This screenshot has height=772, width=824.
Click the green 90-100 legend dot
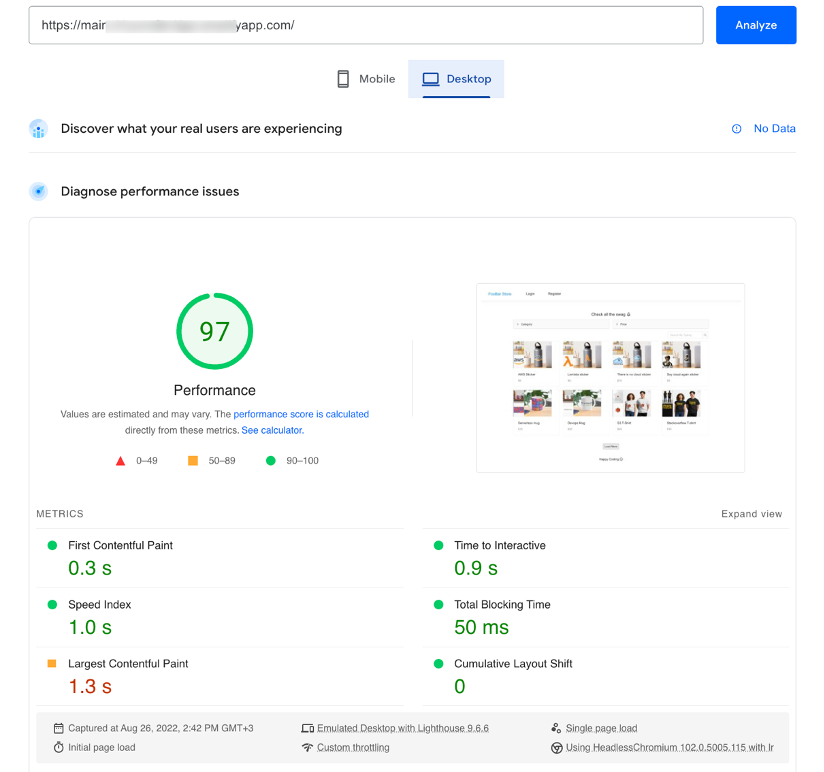pos(268,460)
